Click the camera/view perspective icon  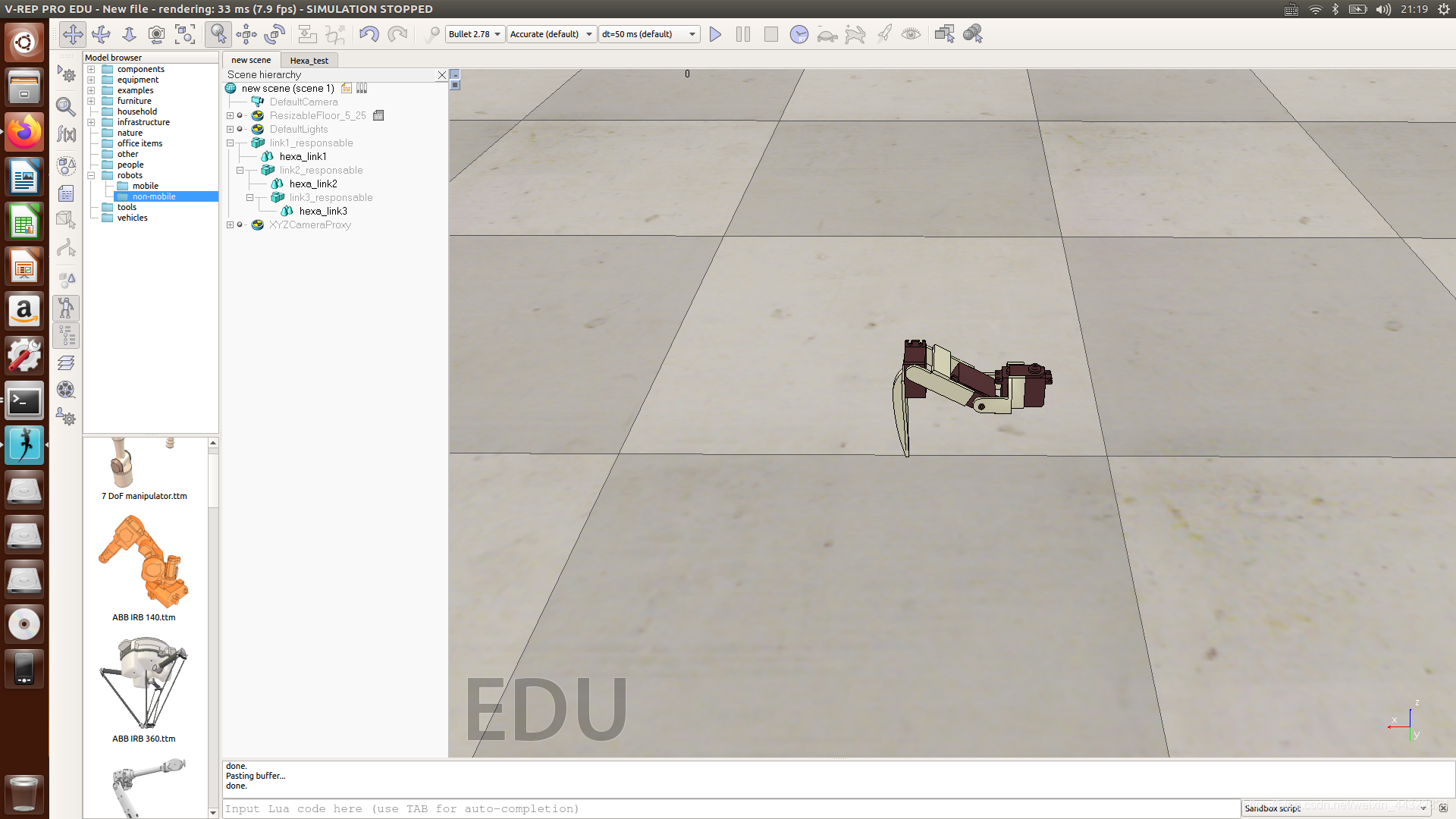[156, 34]
